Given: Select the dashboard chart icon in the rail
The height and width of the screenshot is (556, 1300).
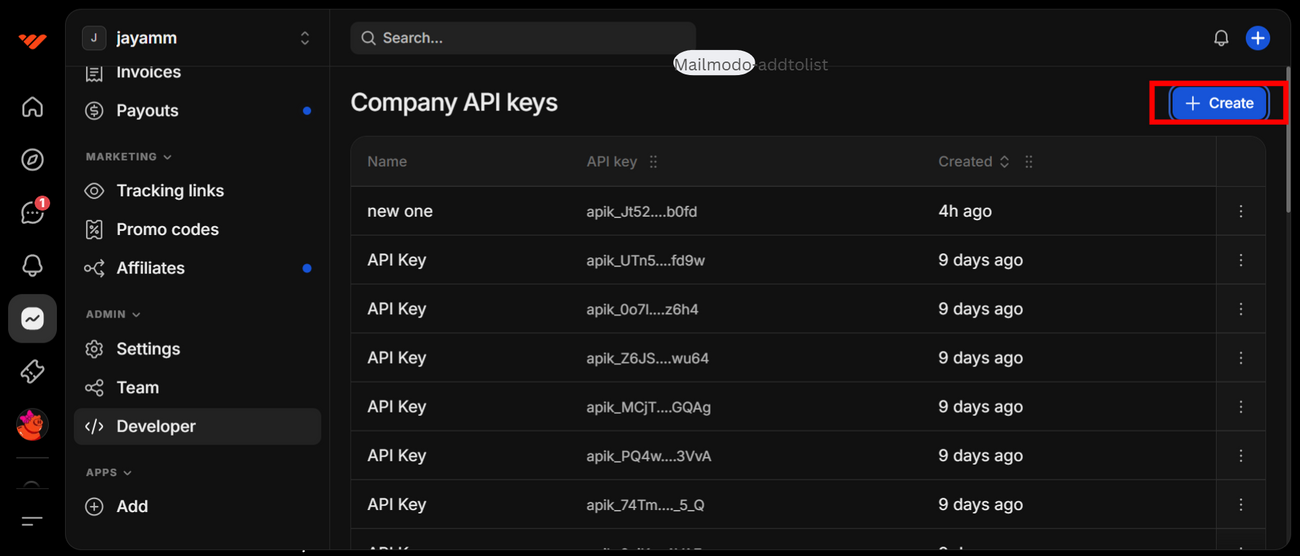Looking at the screenshot, I should tap(32, 319).
